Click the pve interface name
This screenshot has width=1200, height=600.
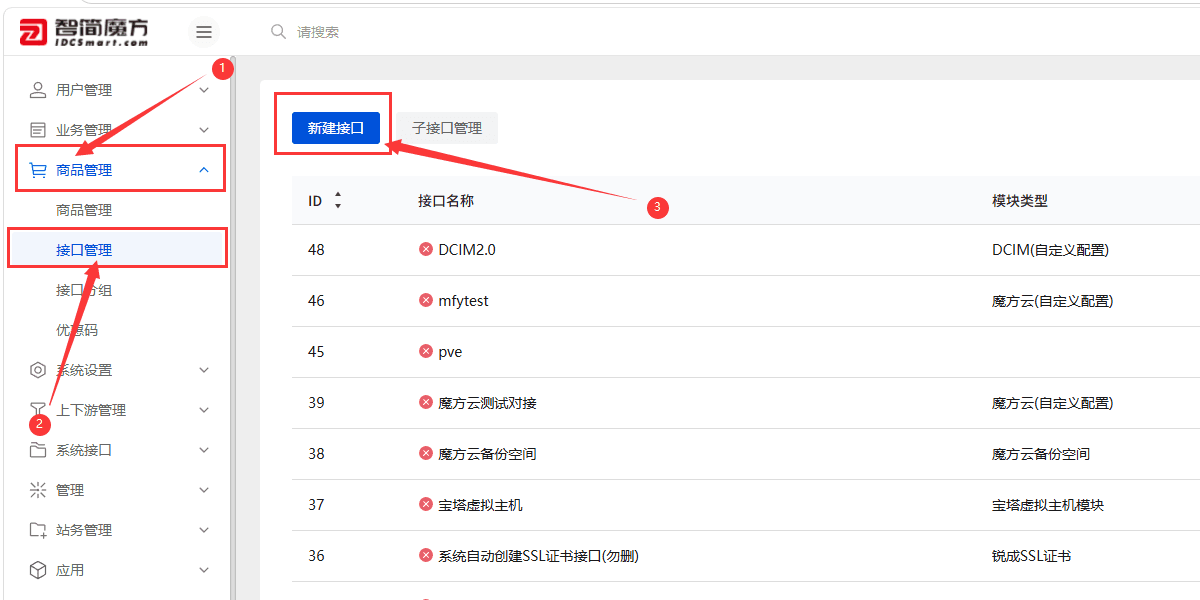[450, 352]
